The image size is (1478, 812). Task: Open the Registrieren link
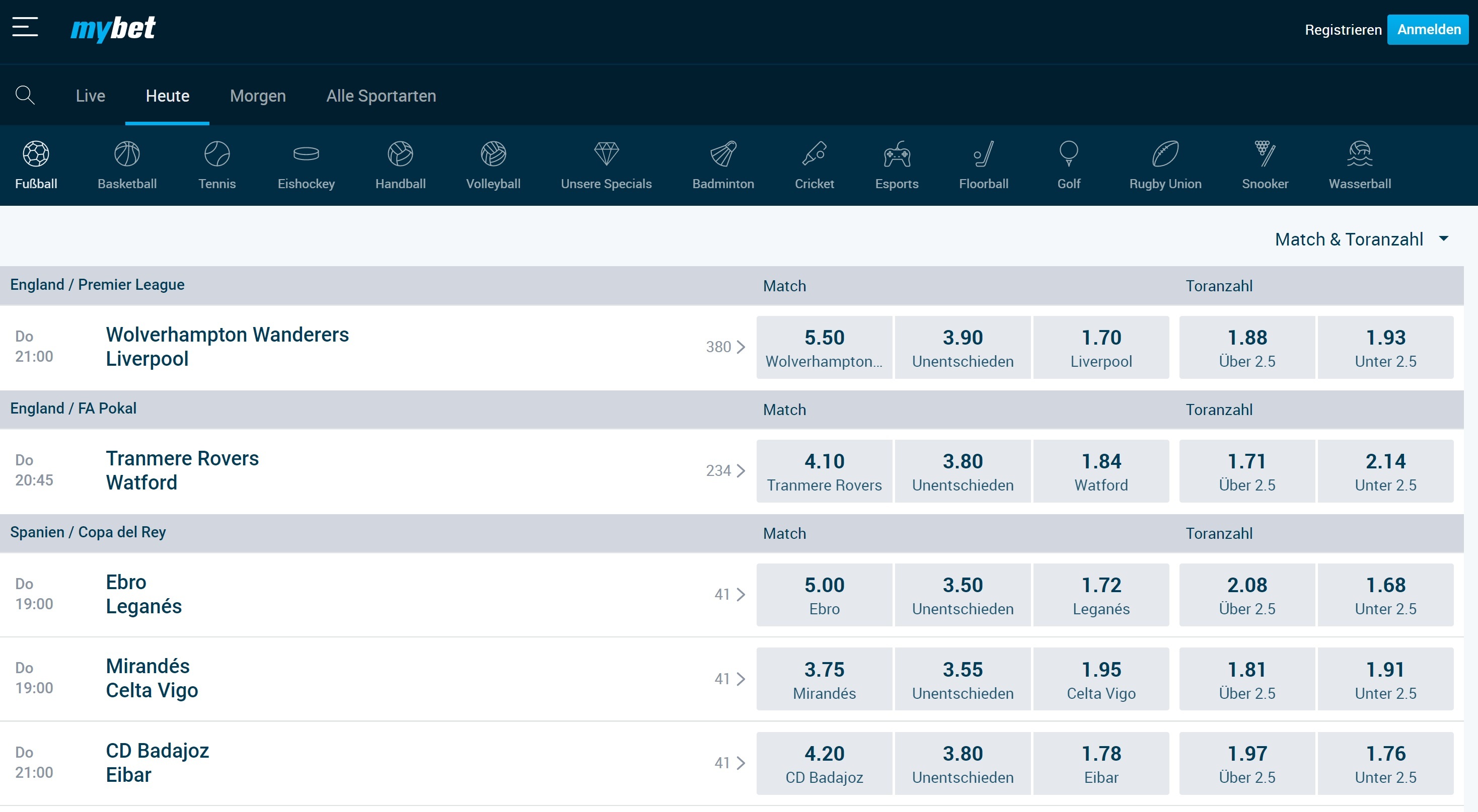point(1343,29)
